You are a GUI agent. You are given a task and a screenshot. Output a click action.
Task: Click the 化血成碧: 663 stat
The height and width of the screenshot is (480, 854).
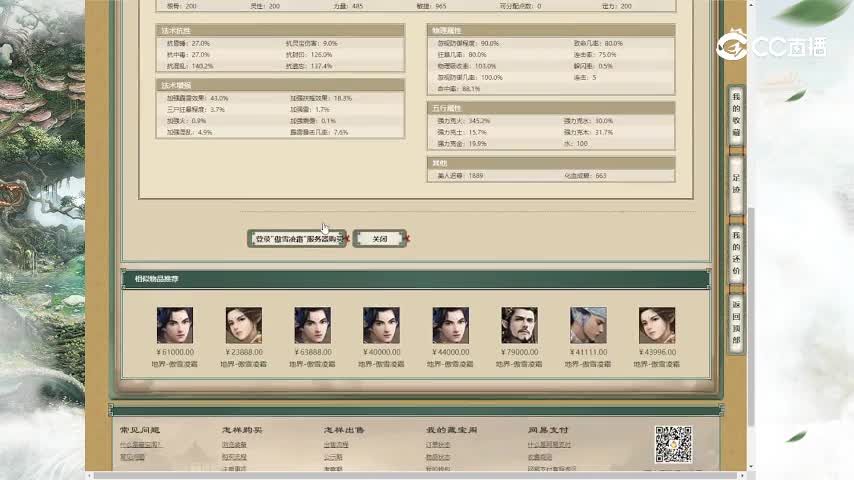[585, 176]
